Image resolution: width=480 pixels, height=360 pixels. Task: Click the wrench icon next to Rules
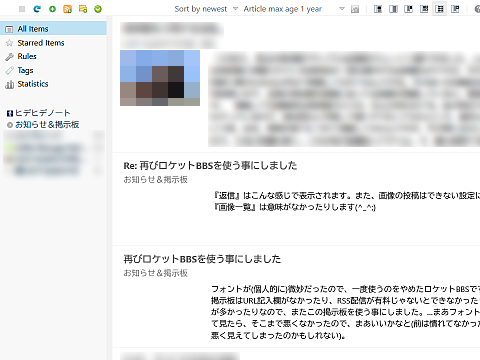[x=9, y=57]
